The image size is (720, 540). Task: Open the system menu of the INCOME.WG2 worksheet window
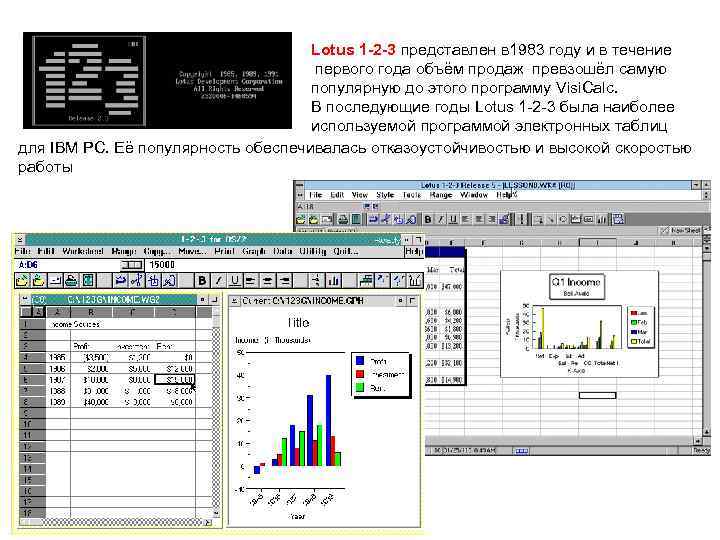25,299
